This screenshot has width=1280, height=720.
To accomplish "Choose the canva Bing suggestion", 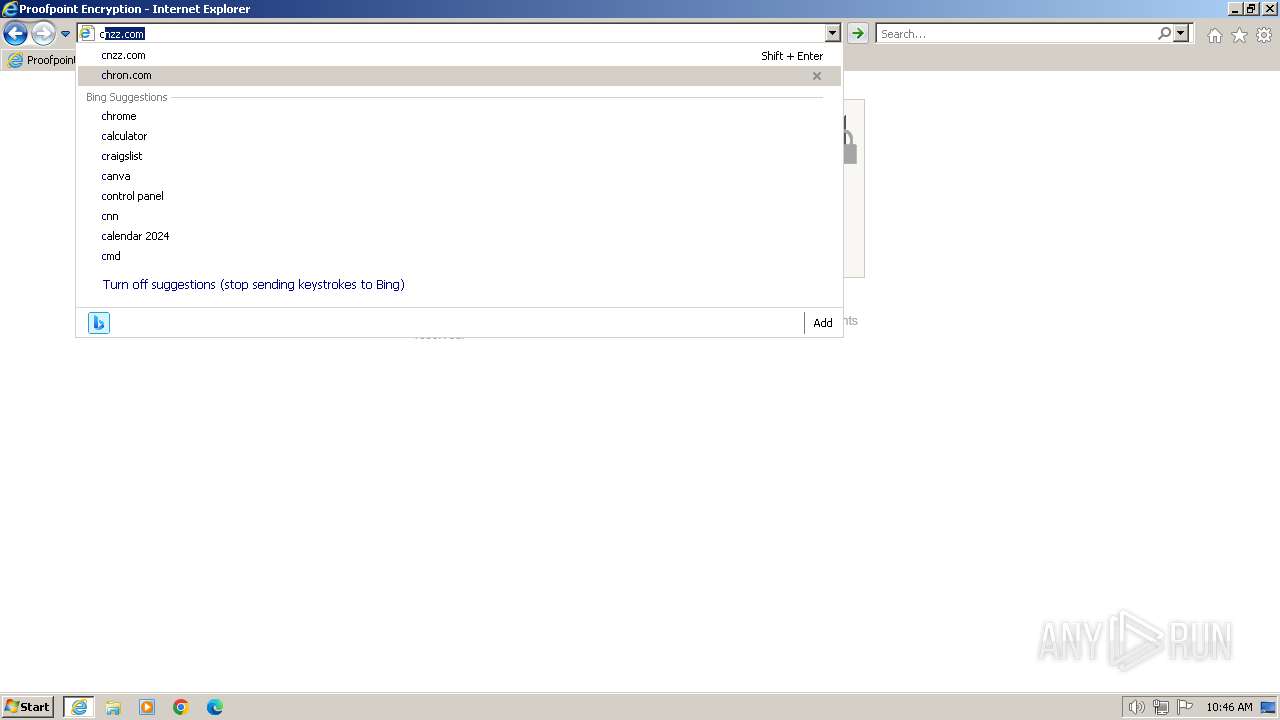I will click(459, 176).
